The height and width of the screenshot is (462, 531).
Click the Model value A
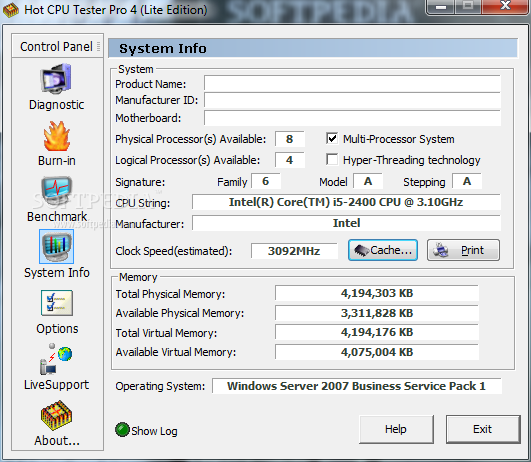368,181
